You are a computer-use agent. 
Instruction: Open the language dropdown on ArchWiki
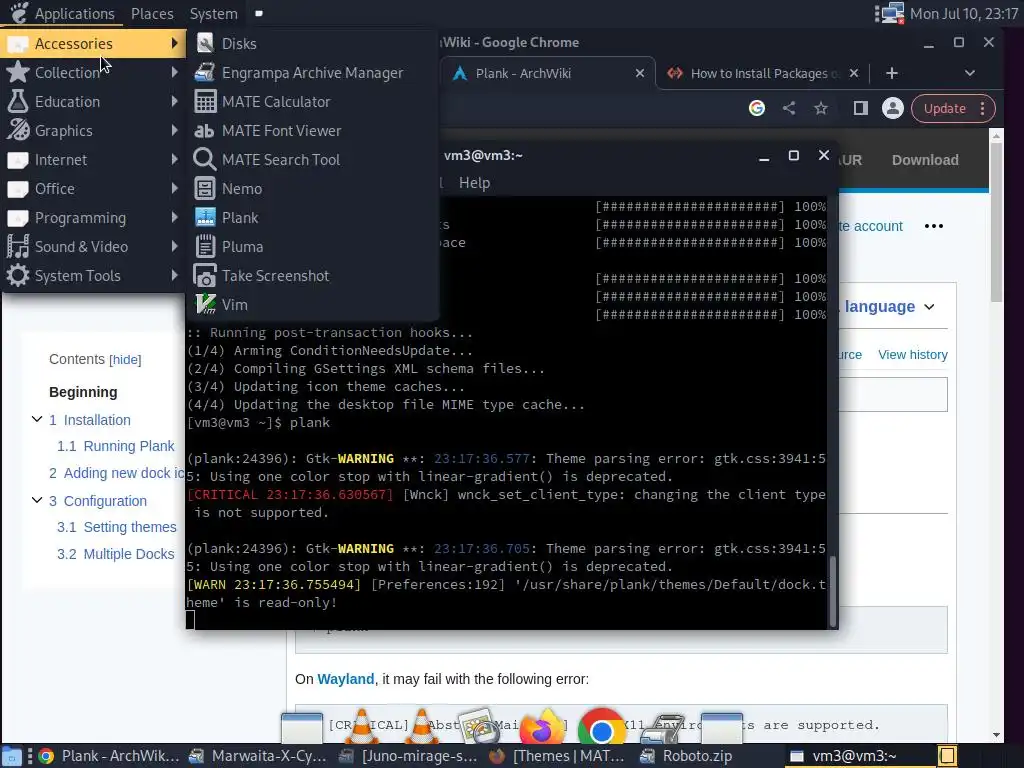tap(889, 306)
